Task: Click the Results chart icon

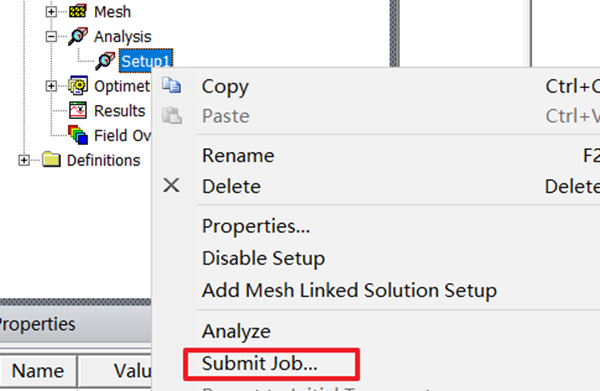Action: (78, 111)
